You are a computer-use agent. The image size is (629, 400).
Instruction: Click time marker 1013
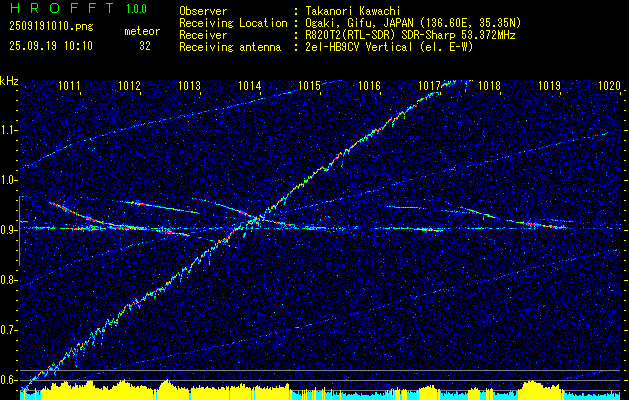click(x=189, y=85)
